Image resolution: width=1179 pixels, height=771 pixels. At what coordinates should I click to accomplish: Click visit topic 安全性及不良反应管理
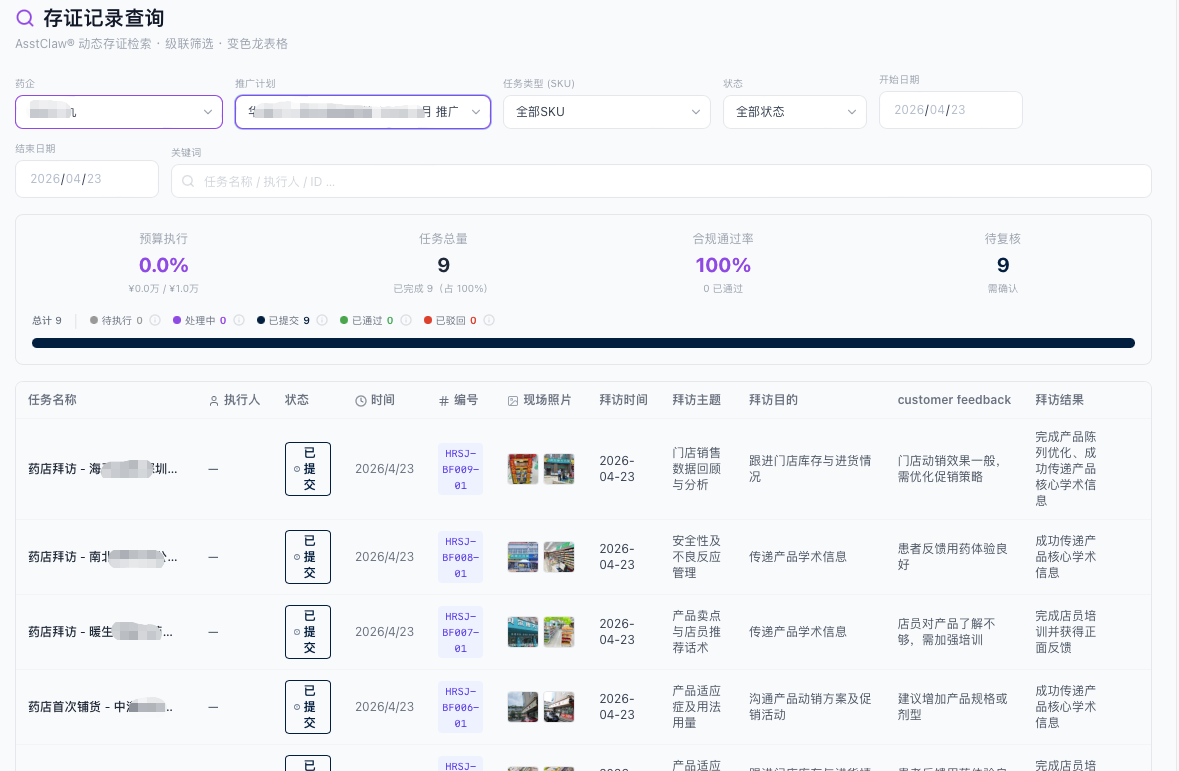pos(697,557)
